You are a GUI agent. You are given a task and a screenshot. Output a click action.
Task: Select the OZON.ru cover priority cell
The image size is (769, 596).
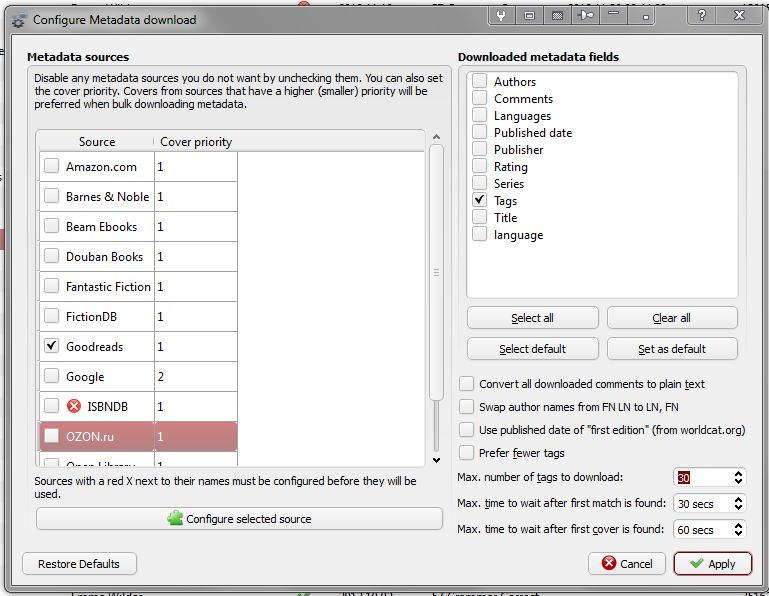click(196, 436)
